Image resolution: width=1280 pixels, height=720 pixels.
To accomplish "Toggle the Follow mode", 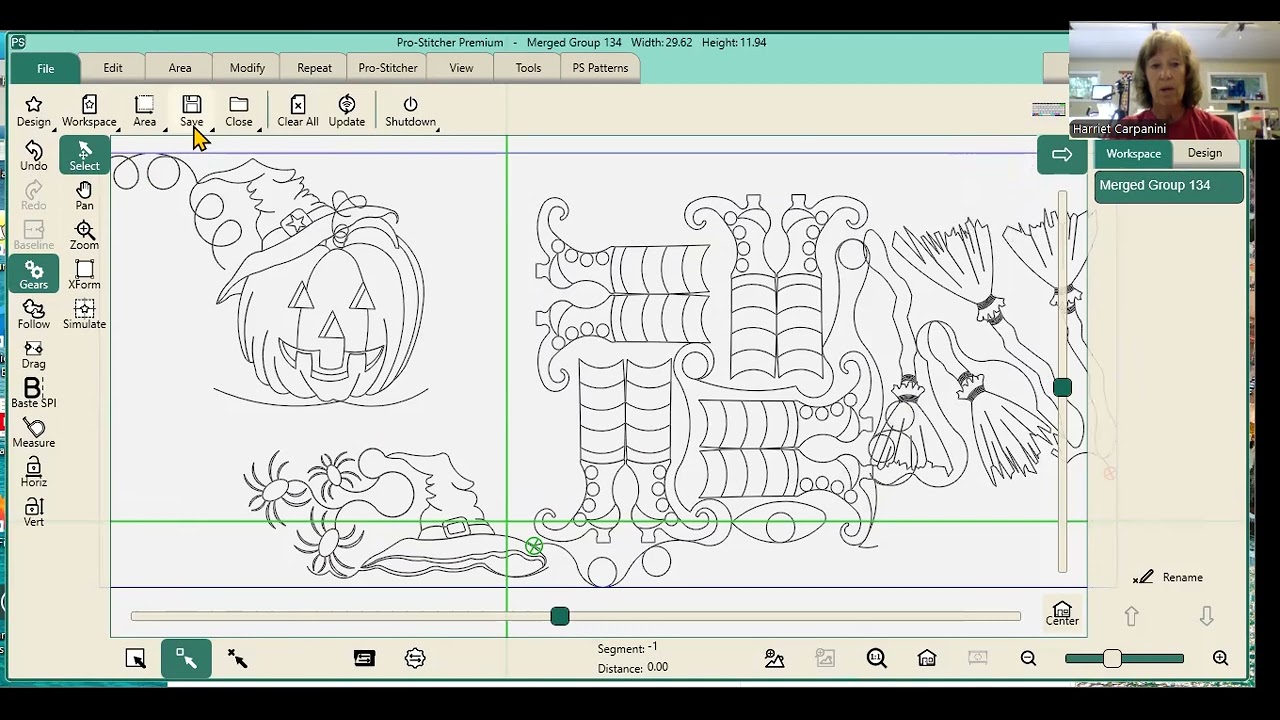I will click(33, 314).
